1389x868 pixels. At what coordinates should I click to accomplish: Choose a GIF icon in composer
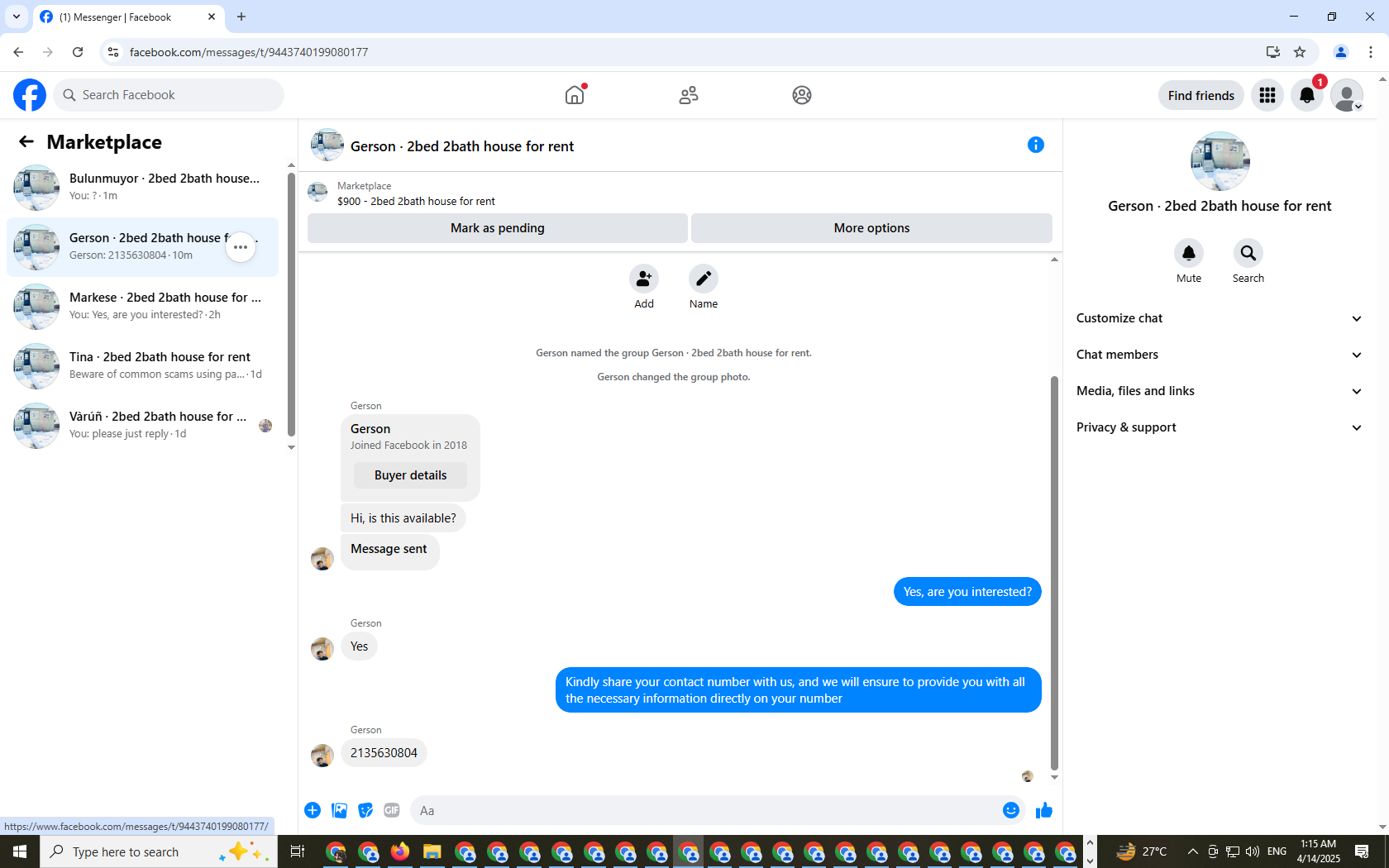[392, 810]
